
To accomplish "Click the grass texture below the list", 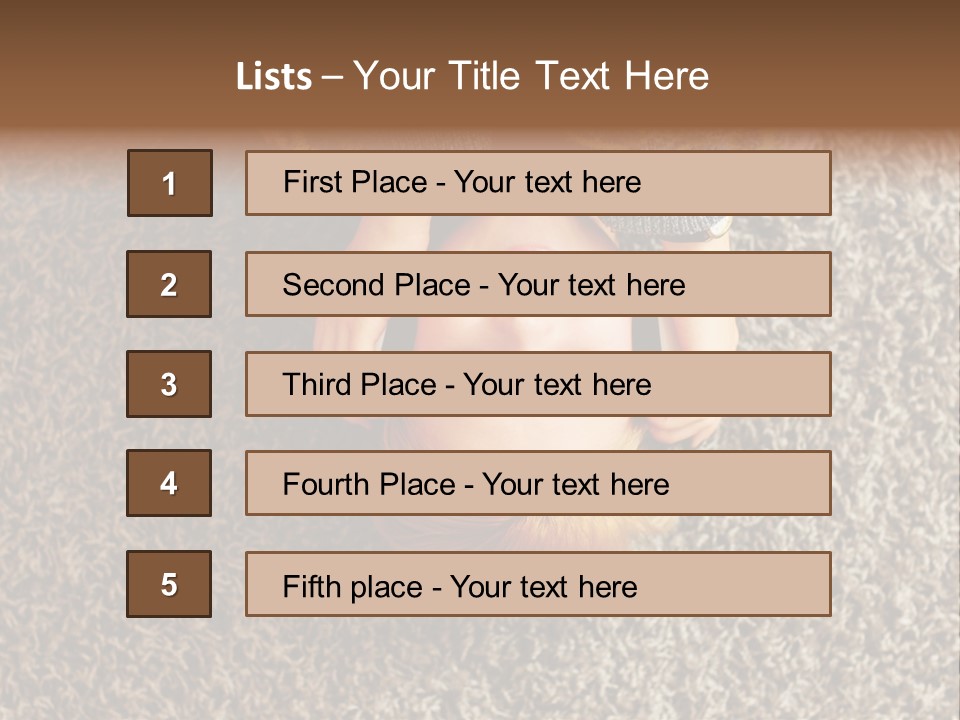I will coord(480,670).
